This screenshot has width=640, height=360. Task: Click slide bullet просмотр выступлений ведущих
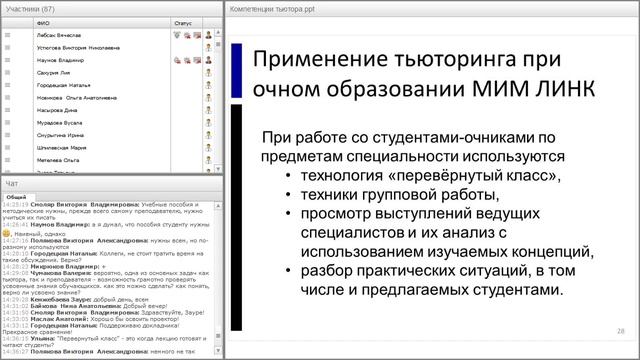click(447, 233)
